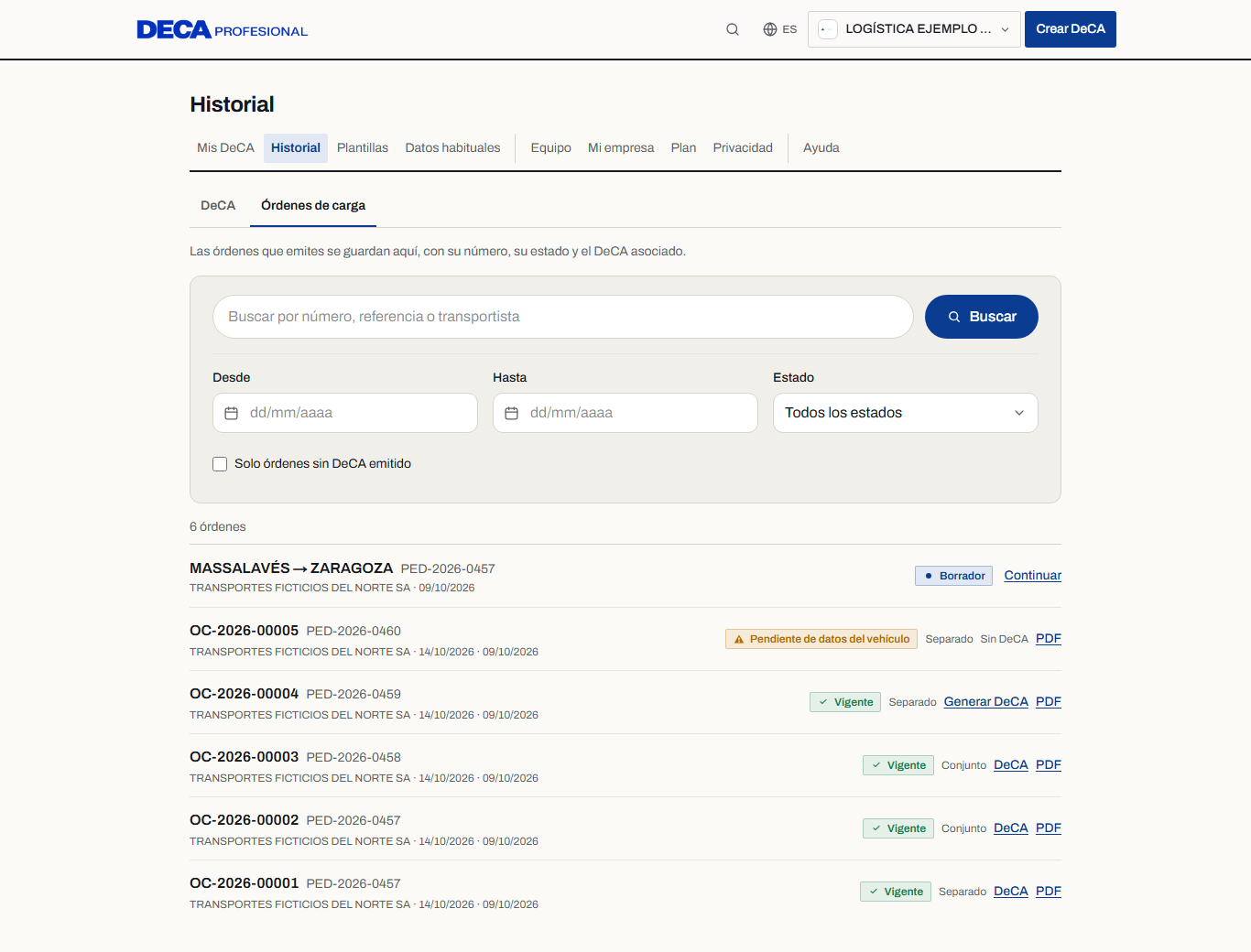
Task: Expand the Todos los estados dropdown
Action: (x=906, y=413)
